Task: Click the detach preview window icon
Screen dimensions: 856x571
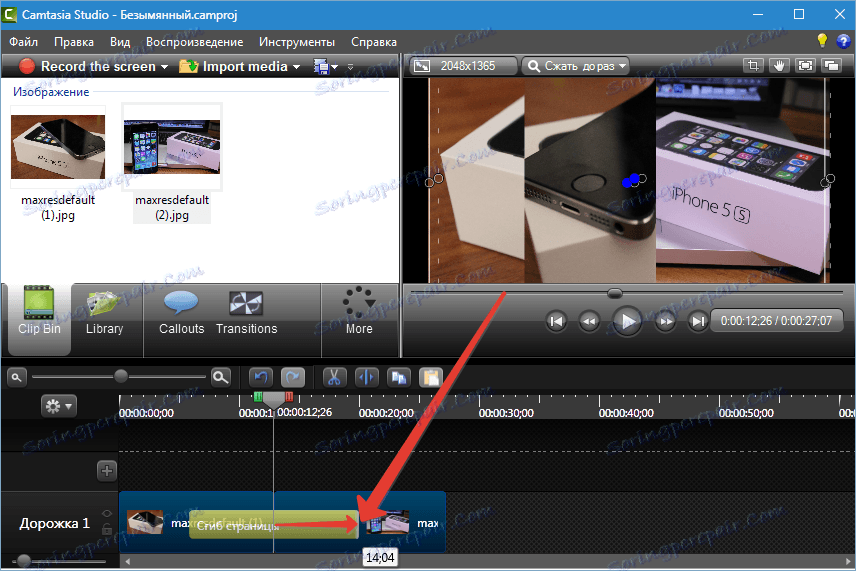Action: 831,66
